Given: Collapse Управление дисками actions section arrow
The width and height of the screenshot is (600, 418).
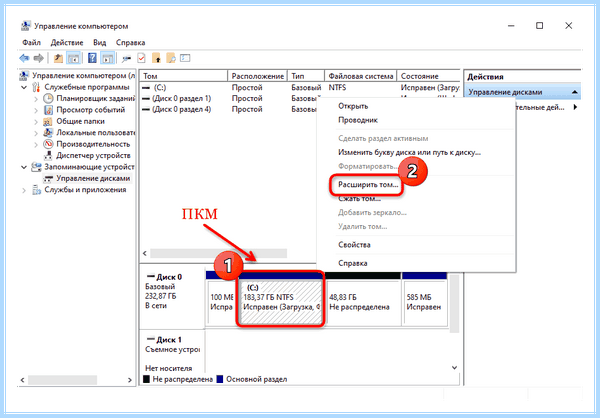Looking at the screenshot, I should pos(575,92).
